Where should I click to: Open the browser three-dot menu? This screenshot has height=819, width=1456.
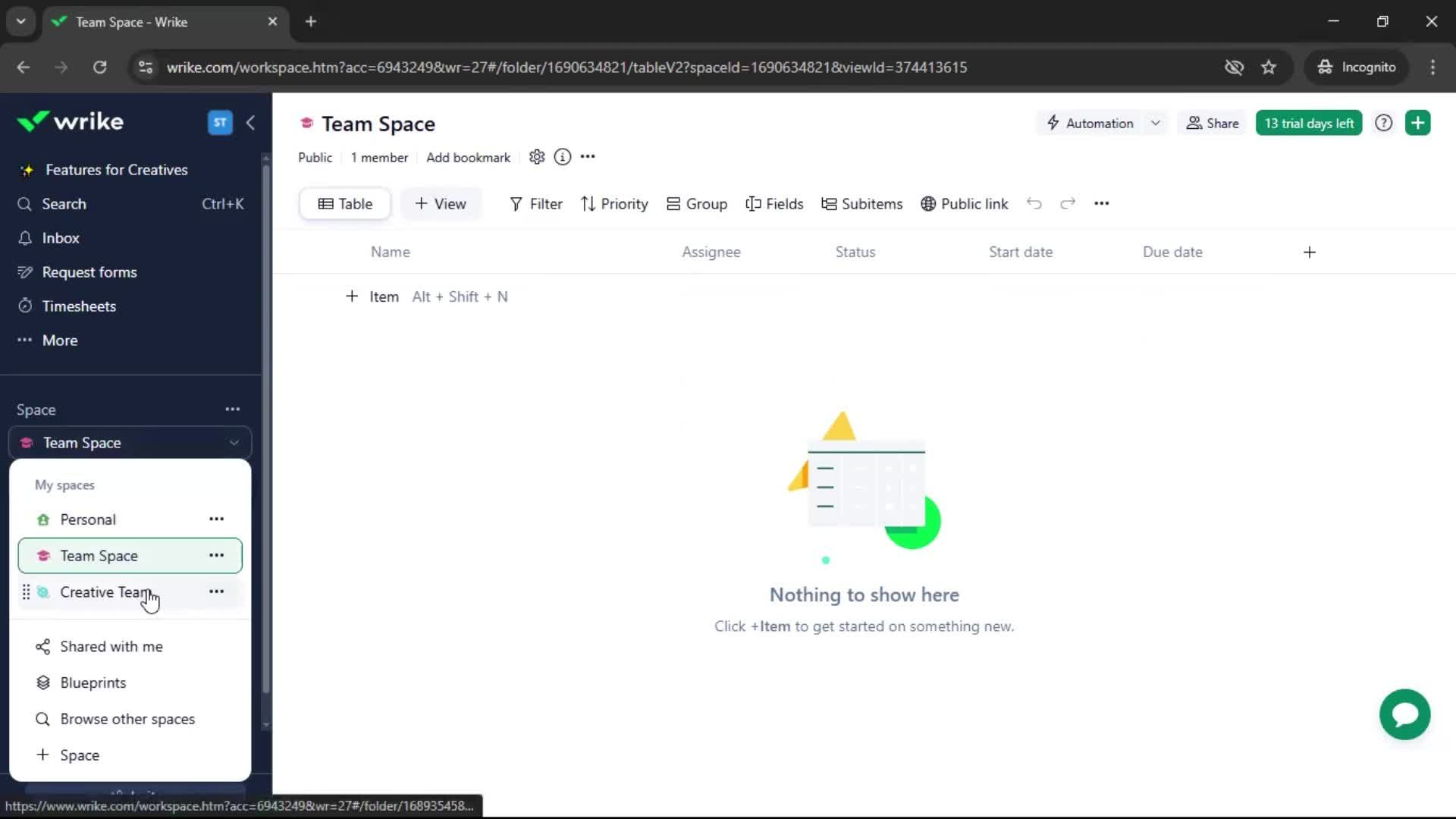pos(1432,67)
